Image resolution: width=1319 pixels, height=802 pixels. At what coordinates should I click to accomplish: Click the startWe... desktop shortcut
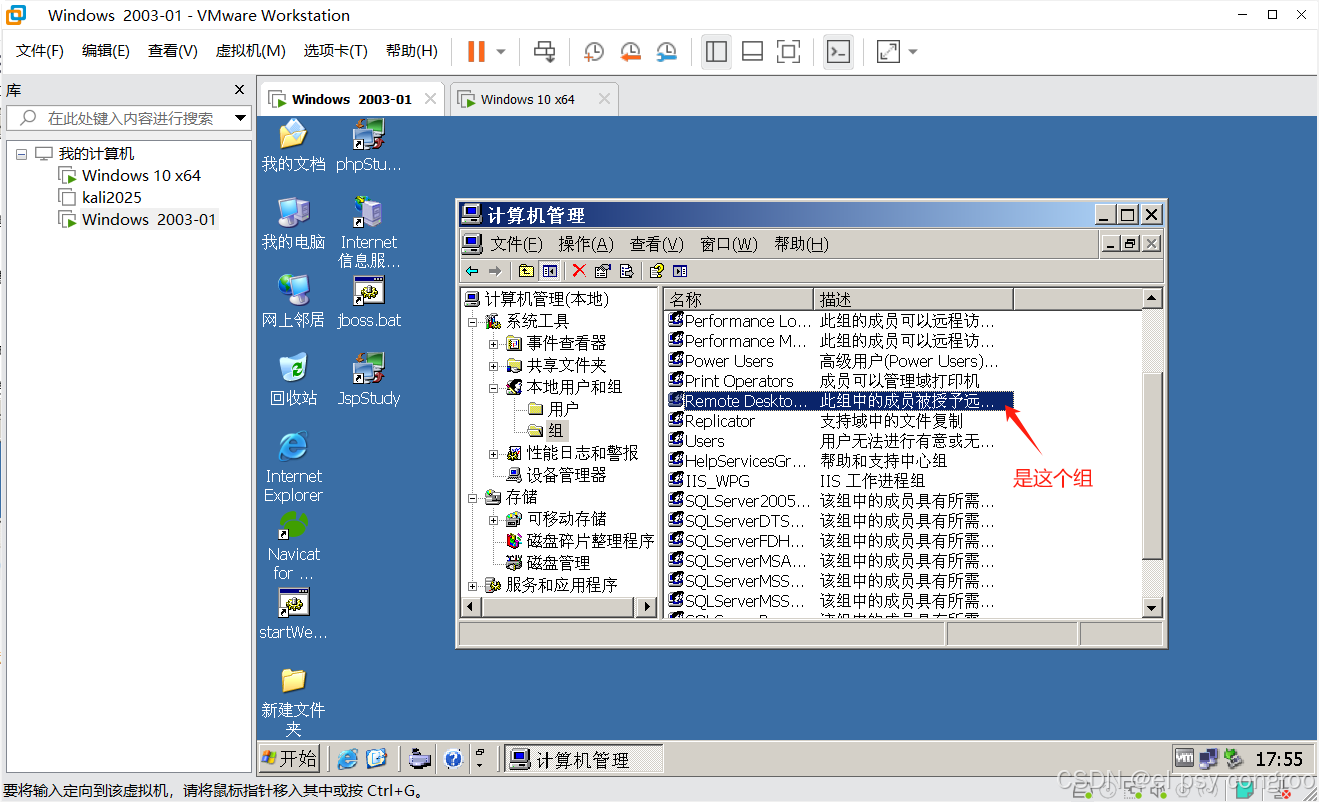293,614
